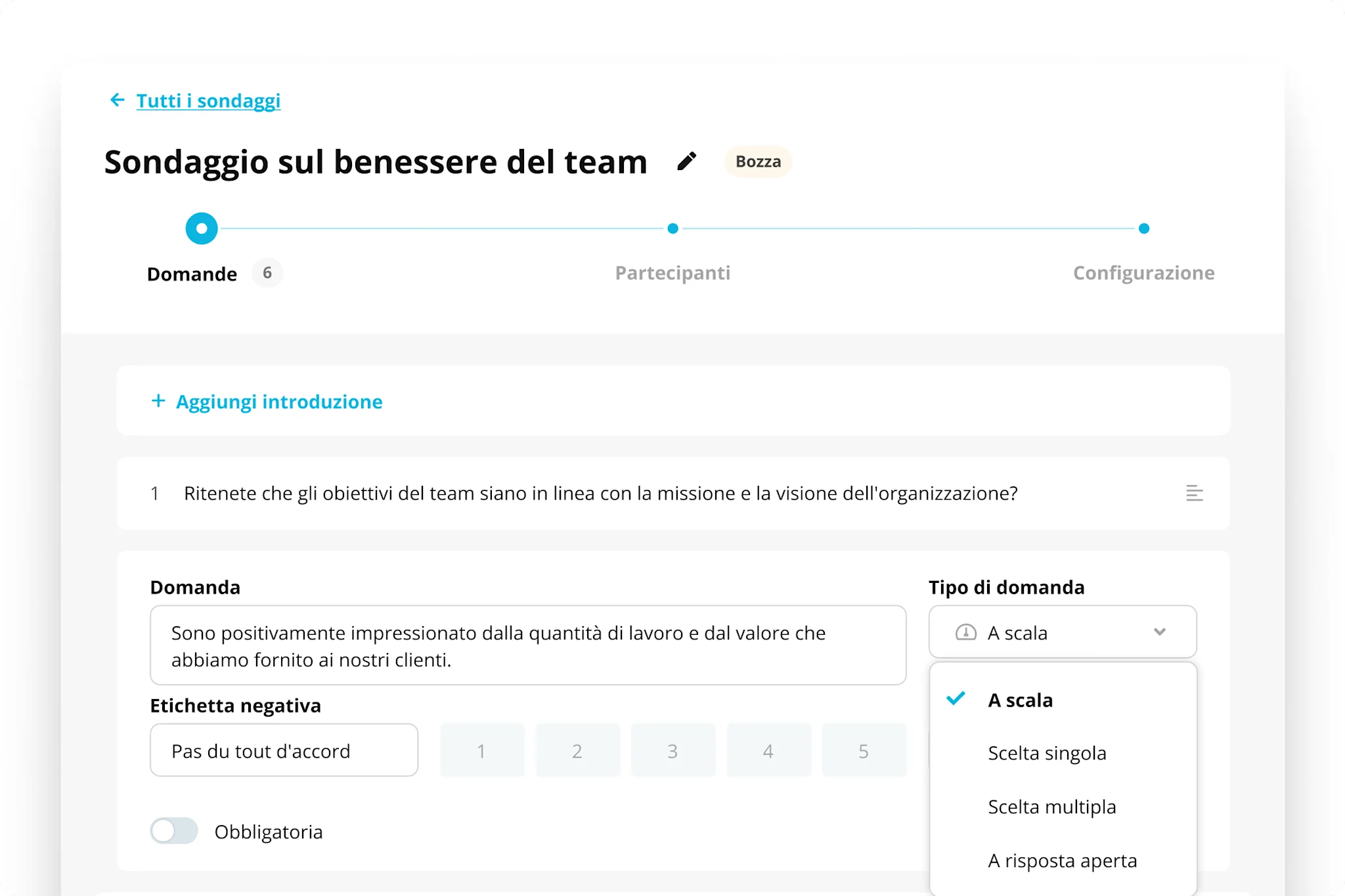Toggle the Obbligatoria switch
The width and height of the screenshot is (1345, 896).
174,831
